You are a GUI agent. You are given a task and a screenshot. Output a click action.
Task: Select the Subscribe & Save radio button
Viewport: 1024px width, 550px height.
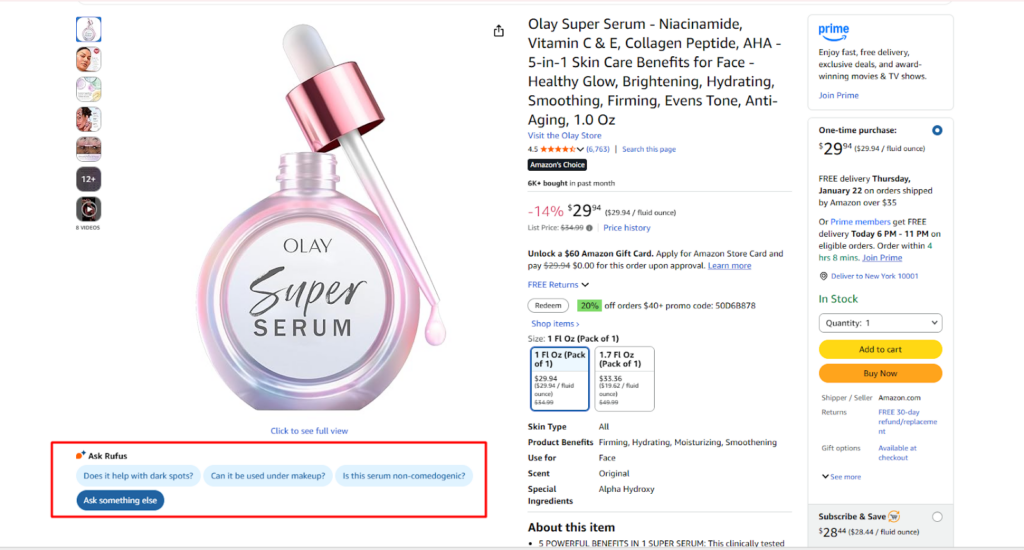coord(937,517)
